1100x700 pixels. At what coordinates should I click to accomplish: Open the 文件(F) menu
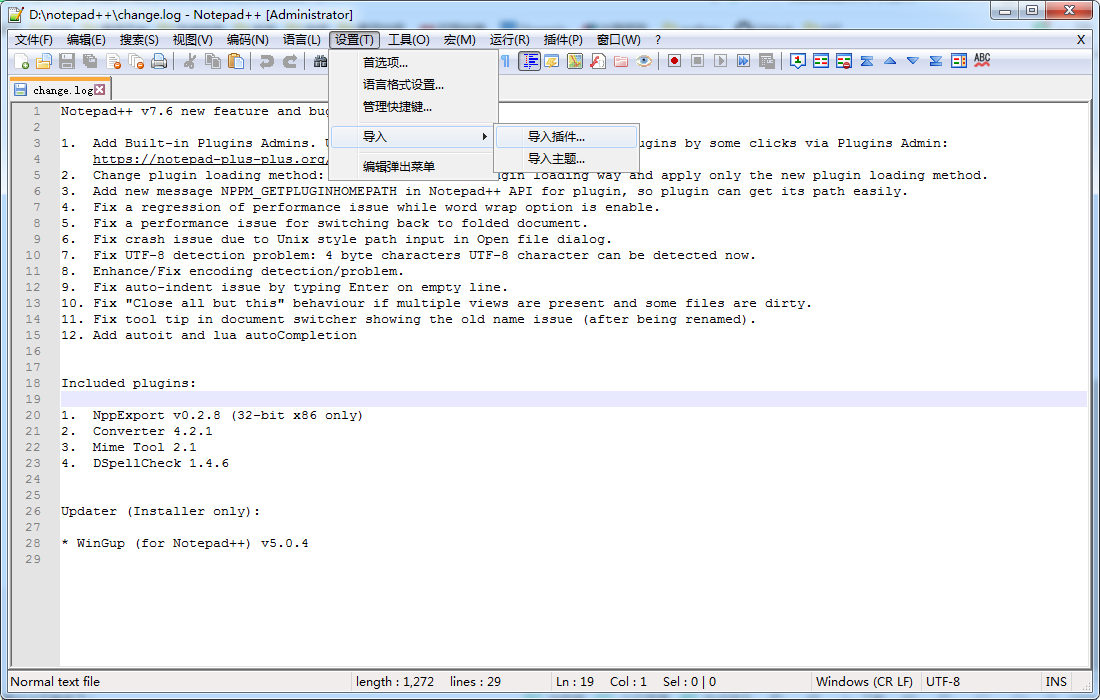tap(34, 40)
